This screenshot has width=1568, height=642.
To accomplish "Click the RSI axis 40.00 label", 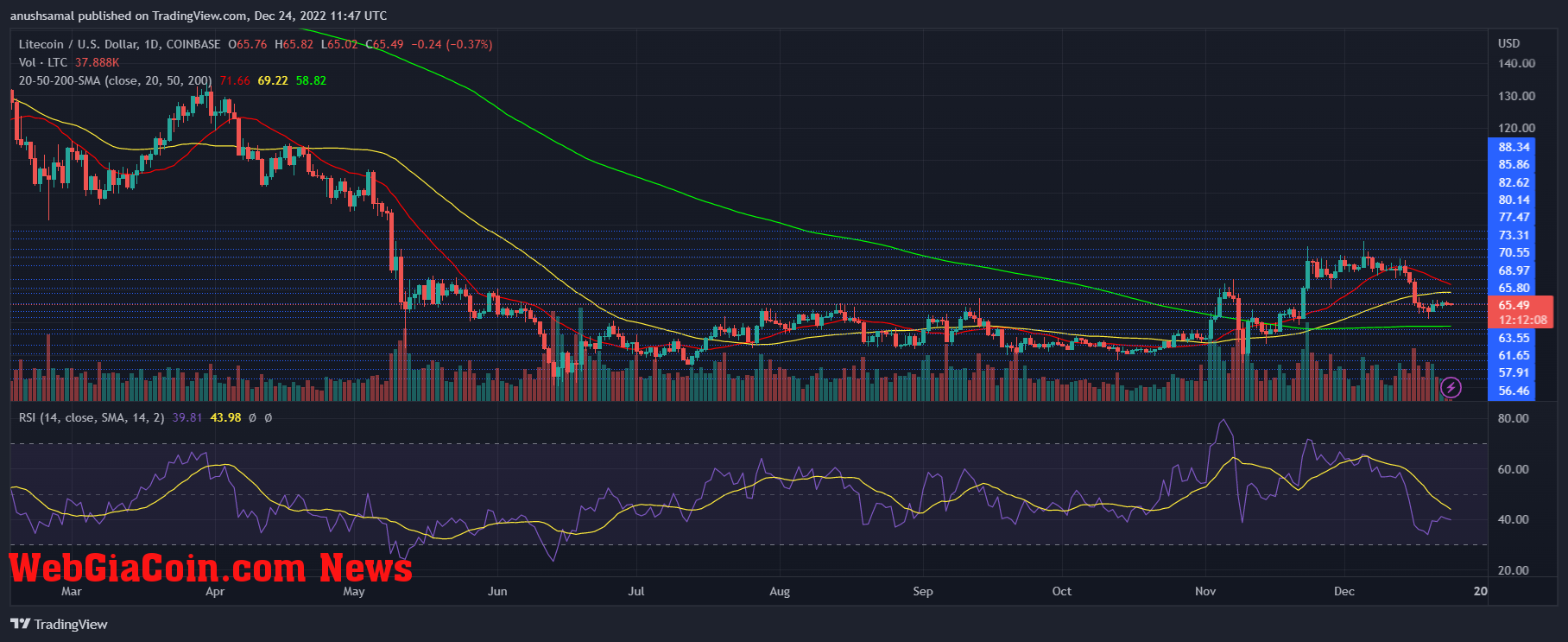I will (x=1514, y=519).
